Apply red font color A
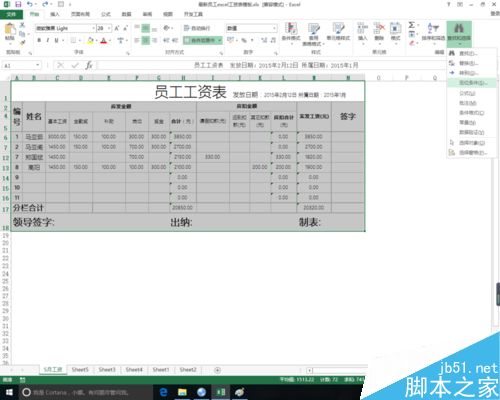Viewport: 500px width, 400px height. pos(104,40)
